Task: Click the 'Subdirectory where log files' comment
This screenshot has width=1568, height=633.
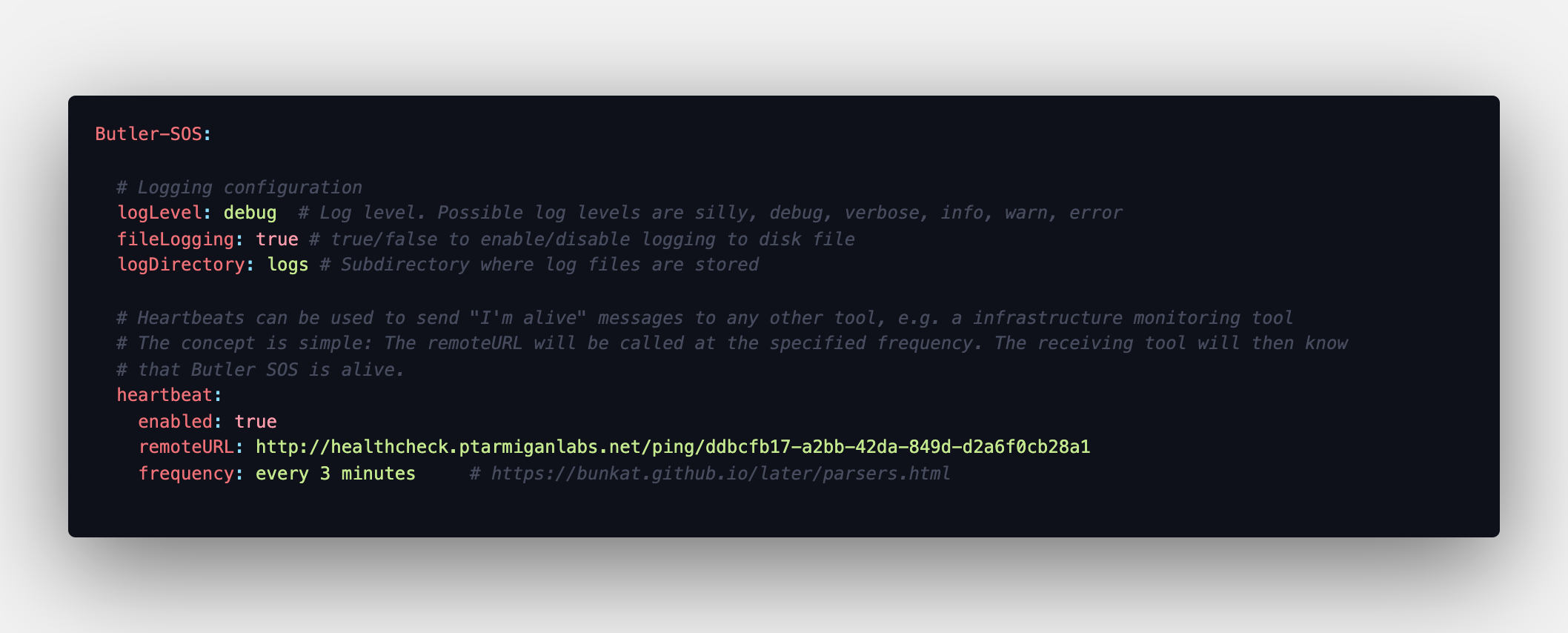Action: point(539,265)
